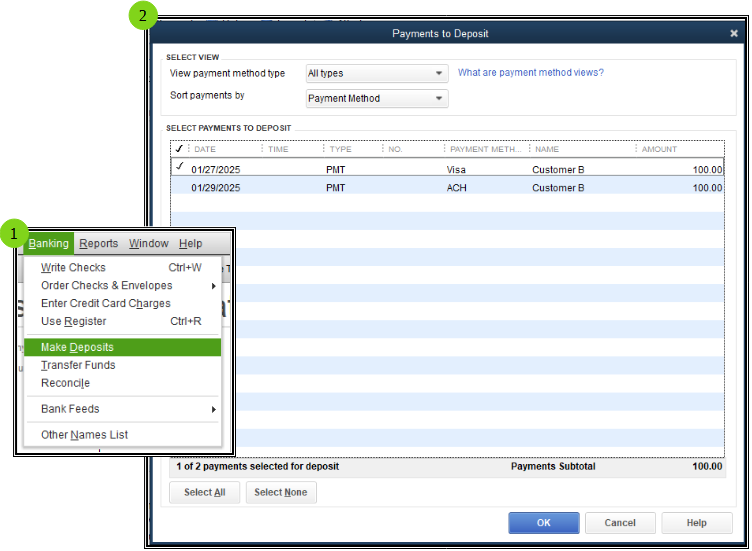Screen dimensions: 752x551
Task: Click the Select None button
Action: point(281,492)
